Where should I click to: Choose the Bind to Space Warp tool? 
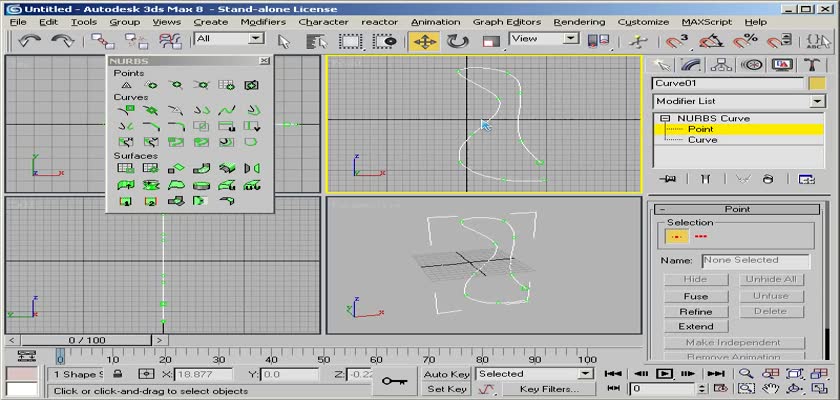170,41
